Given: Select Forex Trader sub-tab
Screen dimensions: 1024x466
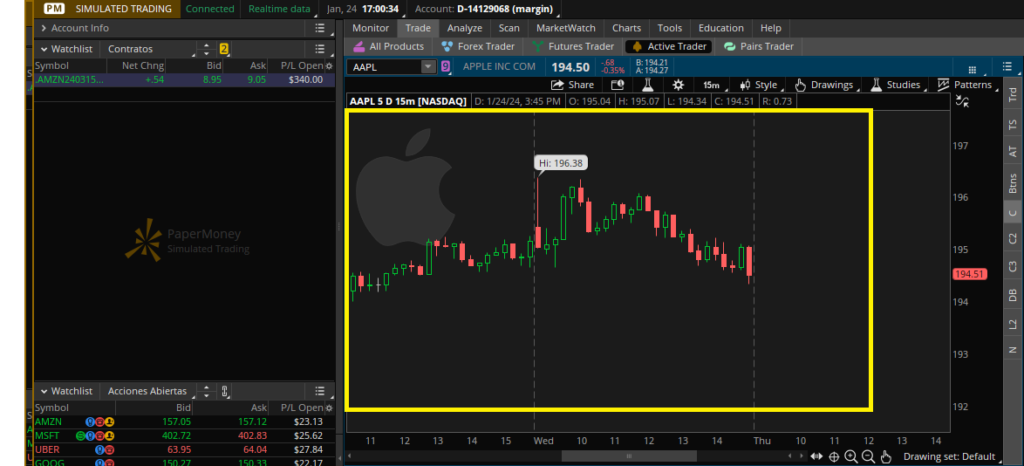Looking at the screenshot, I should point(478,46).
